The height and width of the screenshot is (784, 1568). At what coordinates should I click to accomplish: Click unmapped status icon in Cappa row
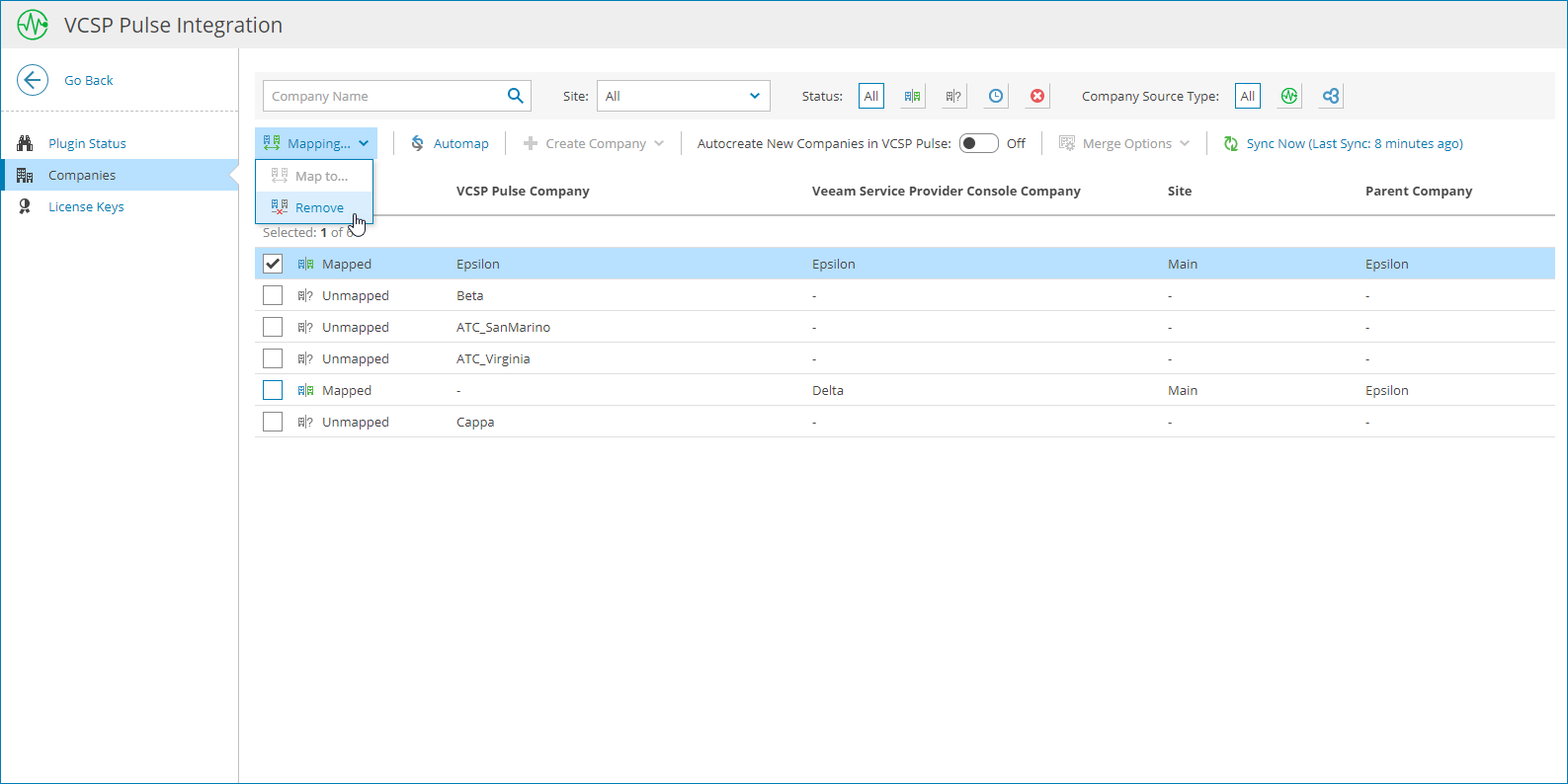[305, 422]
